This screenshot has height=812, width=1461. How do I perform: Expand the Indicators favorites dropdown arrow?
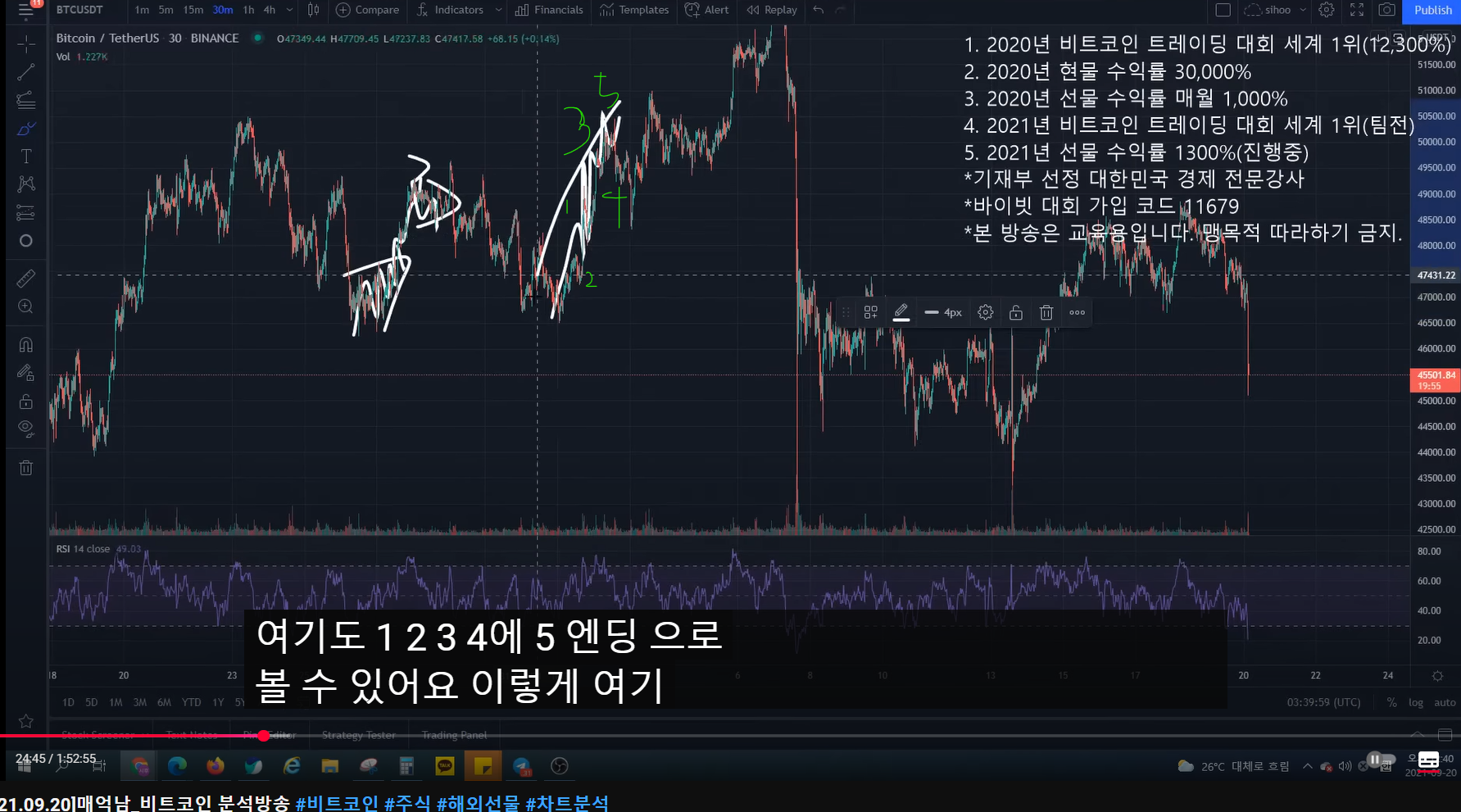point(499,10)
